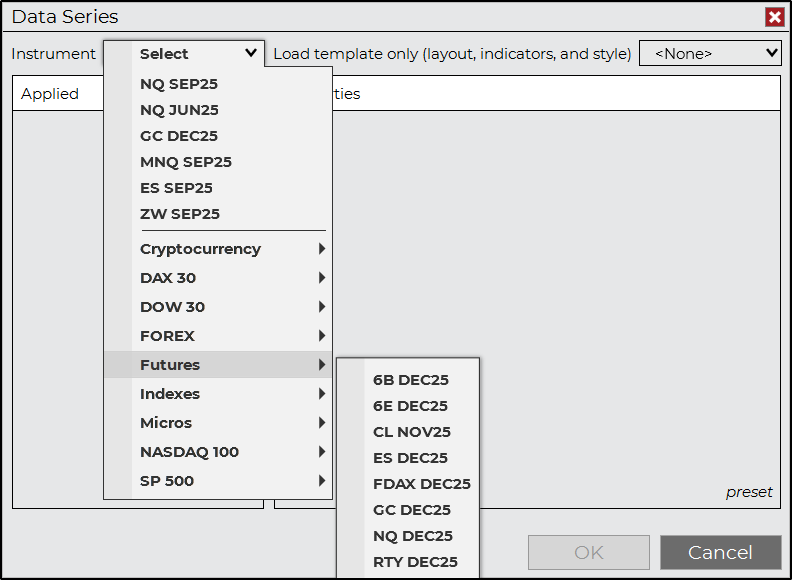Click the Applied panel header

click(50, 93)
